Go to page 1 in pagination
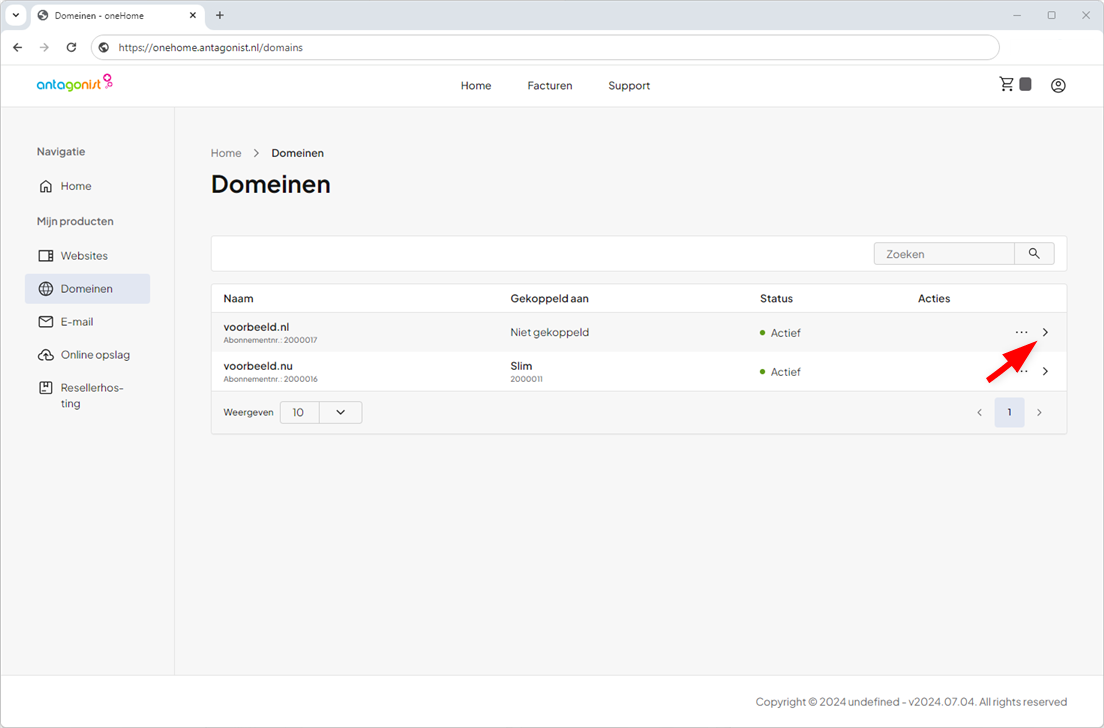The image size is (1104, 728). tap(1009, 413)
